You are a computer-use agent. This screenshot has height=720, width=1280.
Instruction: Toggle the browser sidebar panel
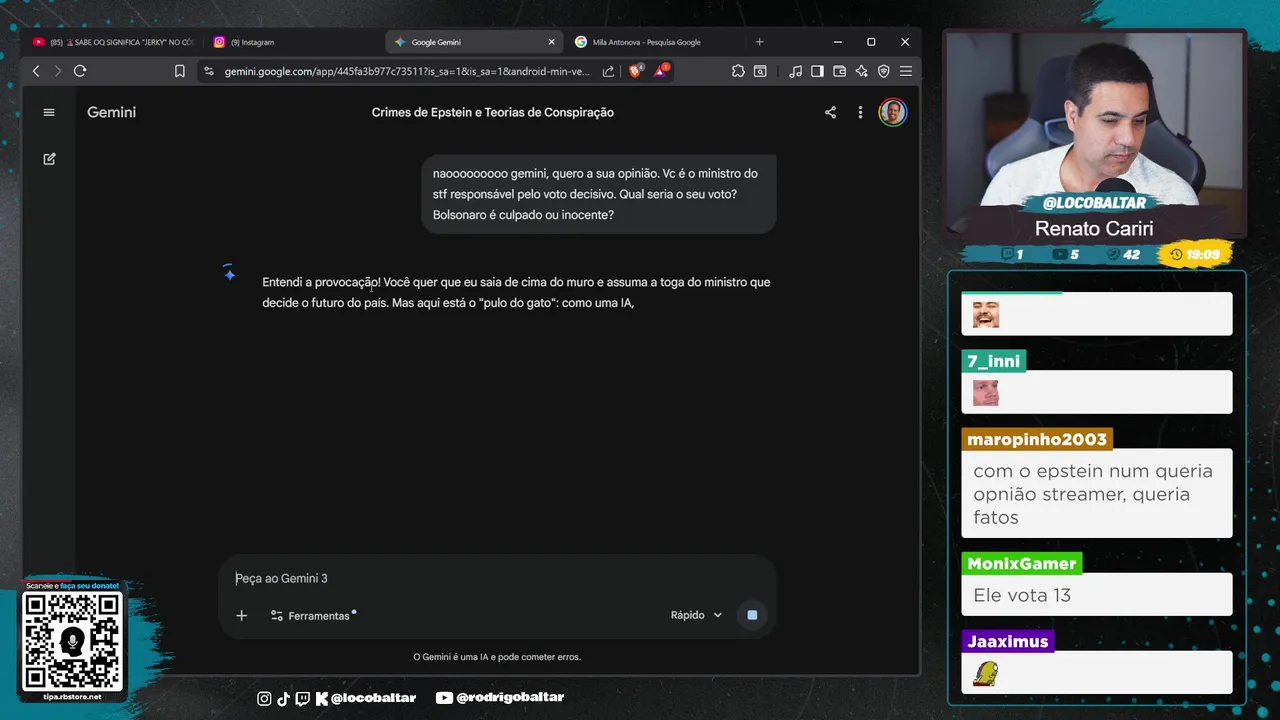click(x=817, y=71)
